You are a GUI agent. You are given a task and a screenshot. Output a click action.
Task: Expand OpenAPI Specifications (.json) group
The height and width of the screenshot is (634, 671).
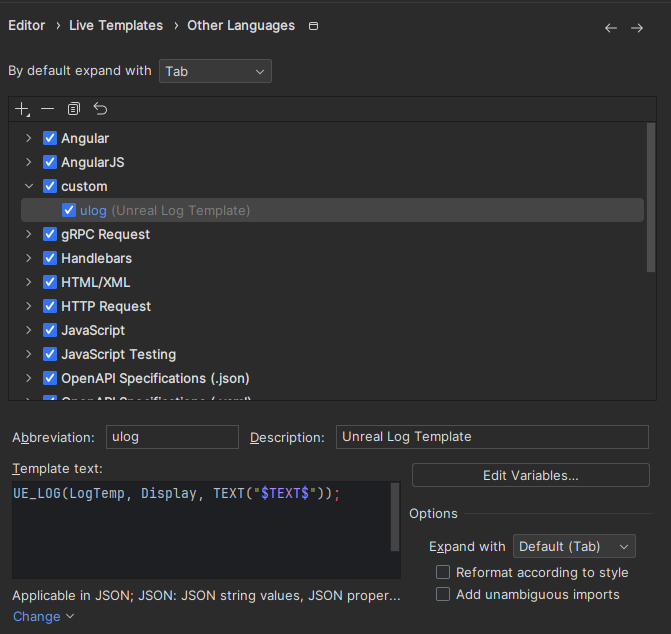coord(29,378)
